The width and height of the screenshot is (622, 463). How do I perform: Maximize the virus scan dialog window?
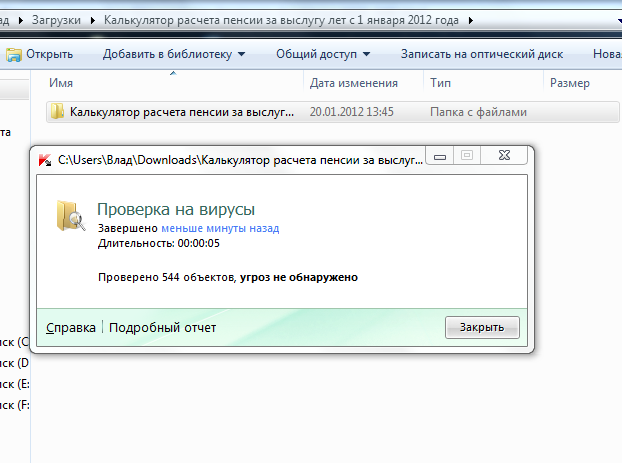coord(466,157)
